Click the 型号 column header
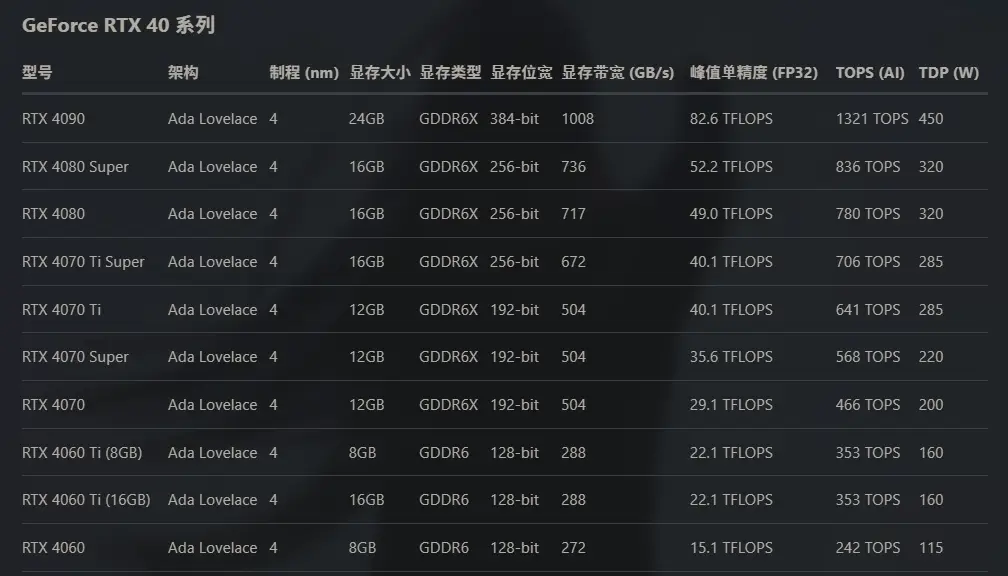 [37, 73]
